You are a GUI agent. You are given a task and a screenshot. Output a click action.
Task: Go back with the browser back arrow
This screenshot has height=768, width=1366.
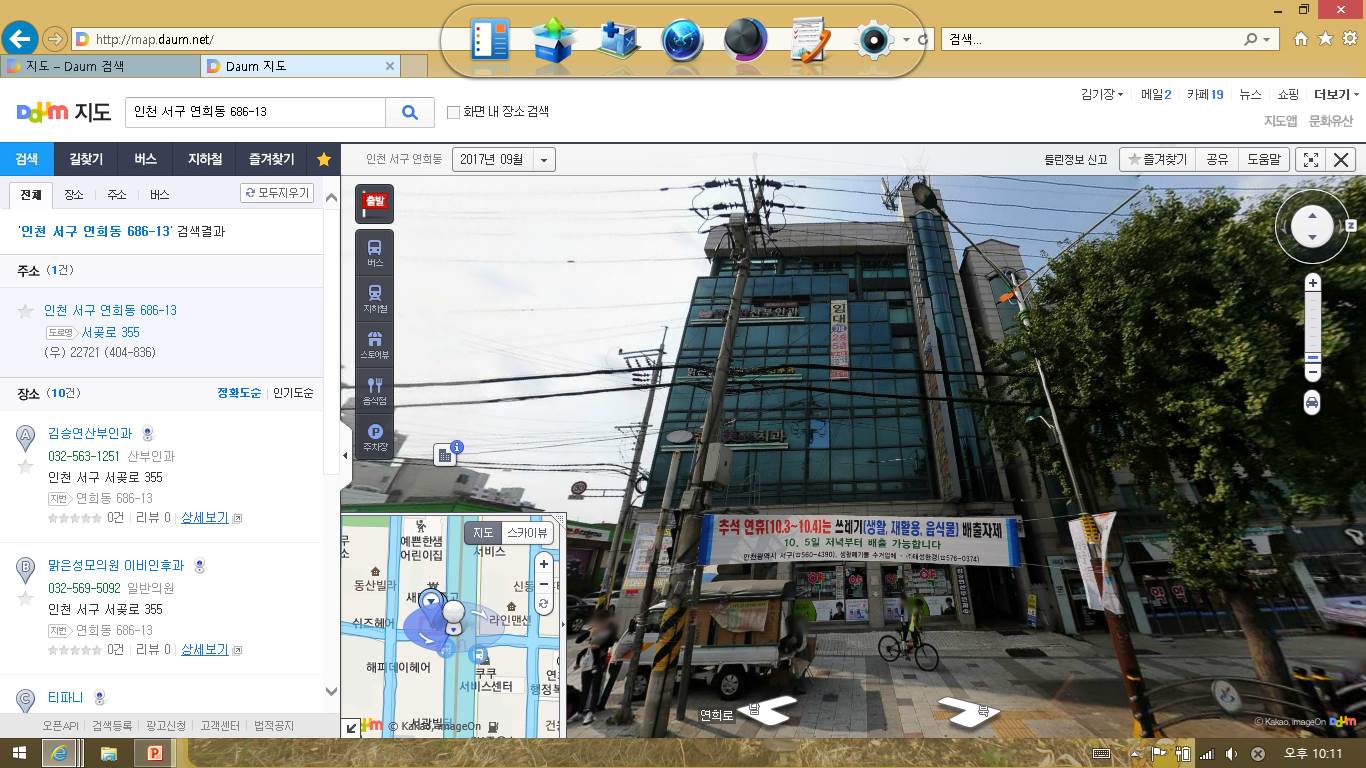click(20, 39)
